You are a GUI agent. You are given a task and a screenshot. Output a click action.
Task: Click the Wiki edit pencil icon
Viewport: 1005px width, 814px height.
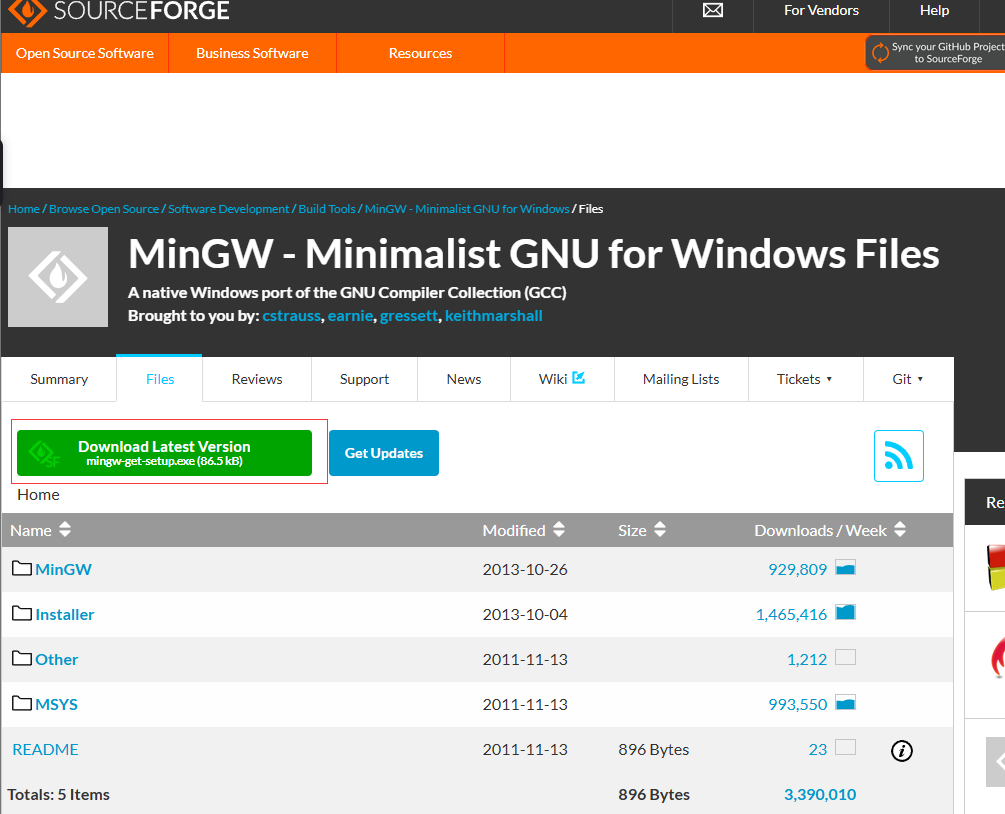pos(578,378)
